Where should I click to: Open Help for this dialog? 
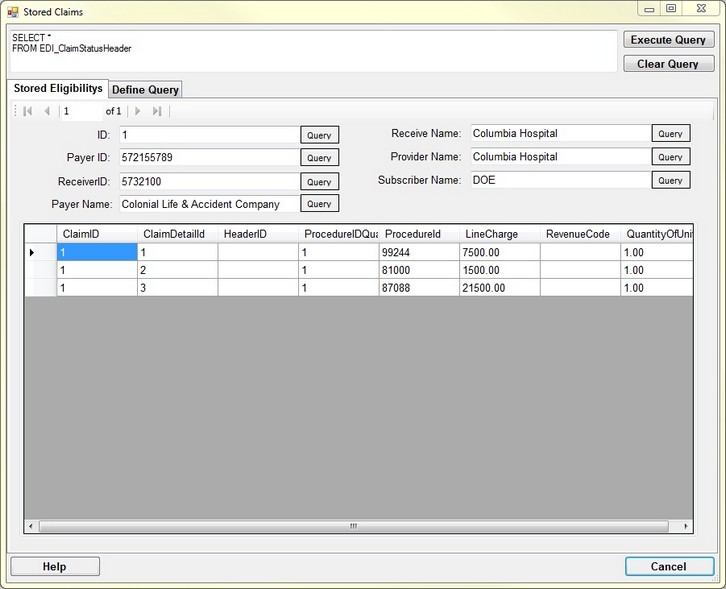[x=55, y=566]
